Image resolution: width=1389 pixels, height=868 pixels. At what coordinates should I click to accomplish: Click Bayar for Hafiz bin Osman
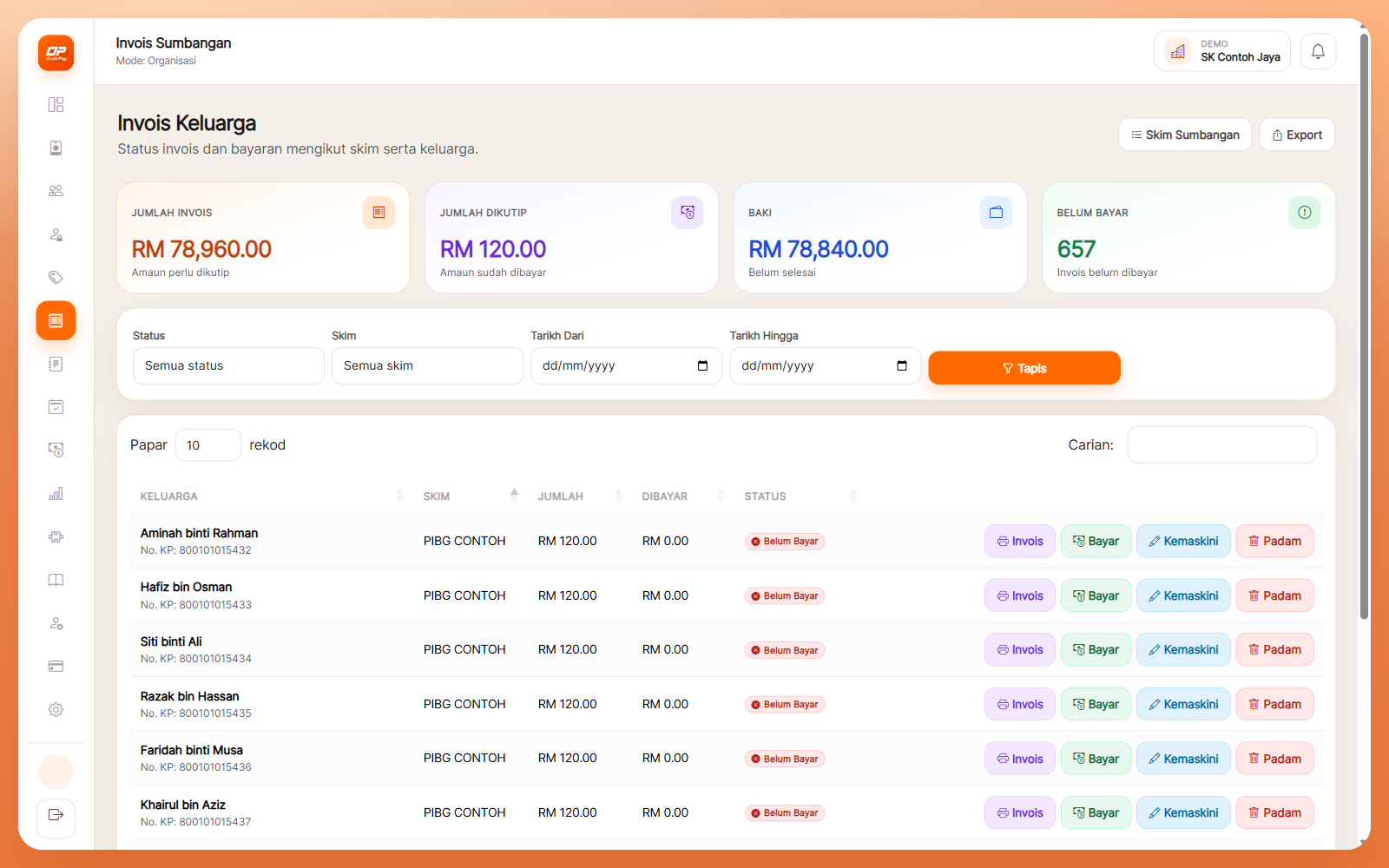click(1096, 595)
